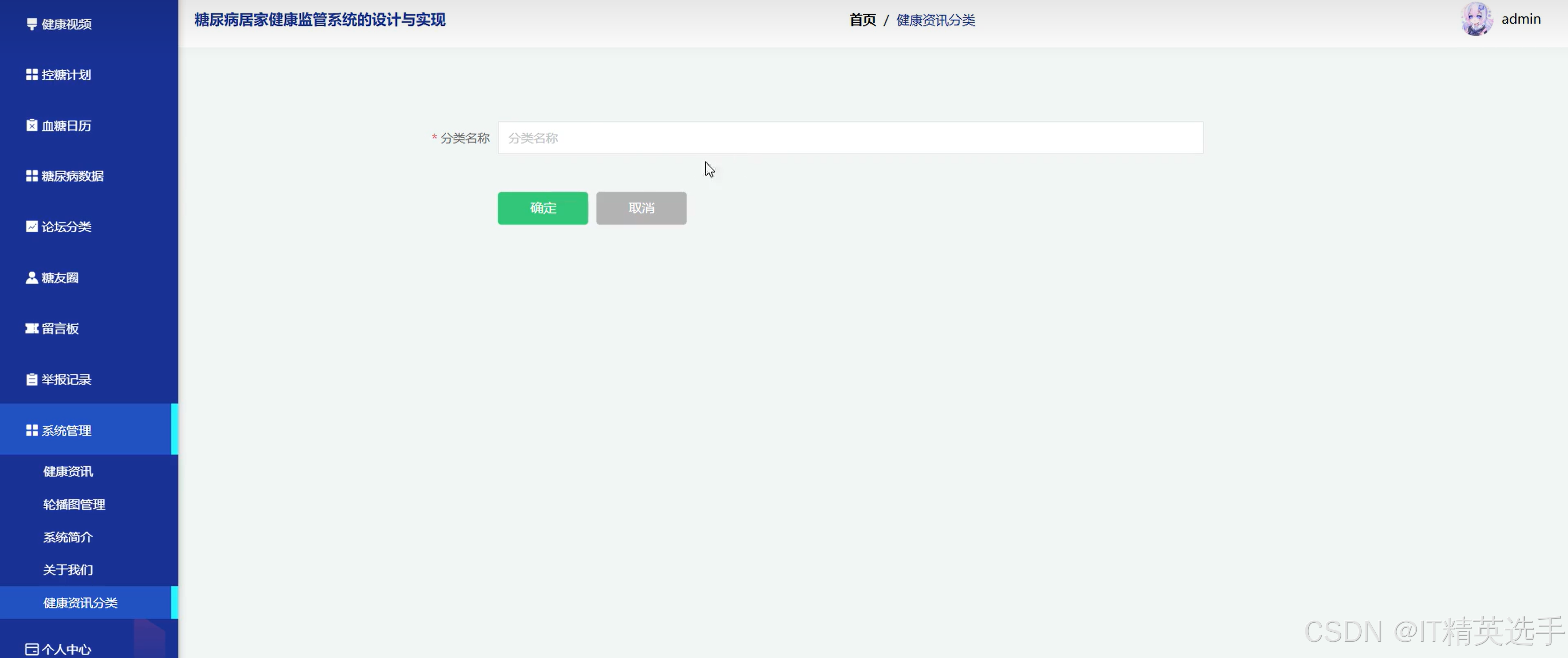
Task: Click the admin avatar picture
Action: click(x=1476, y=18)
